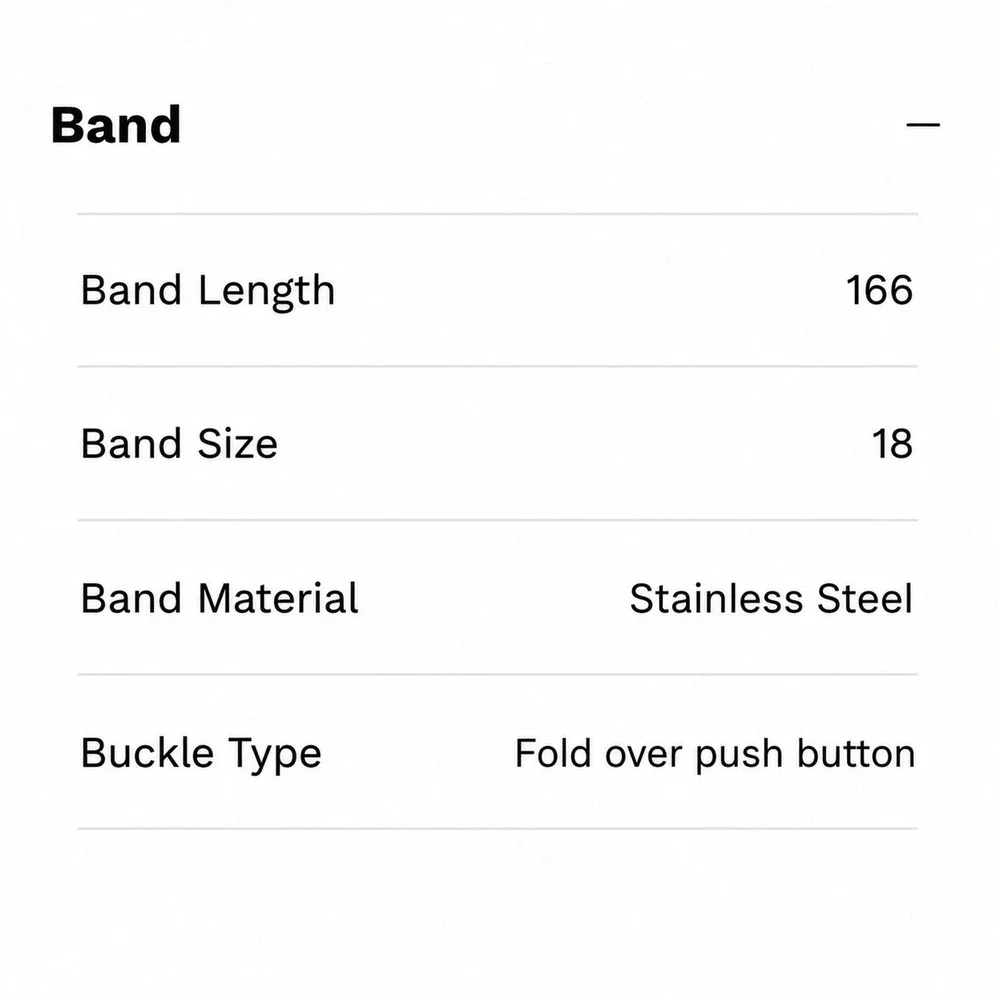Select the Band Length label
Viewport: 1000px width, 1000px height.
pyautogui.click(x=207, y=291)
